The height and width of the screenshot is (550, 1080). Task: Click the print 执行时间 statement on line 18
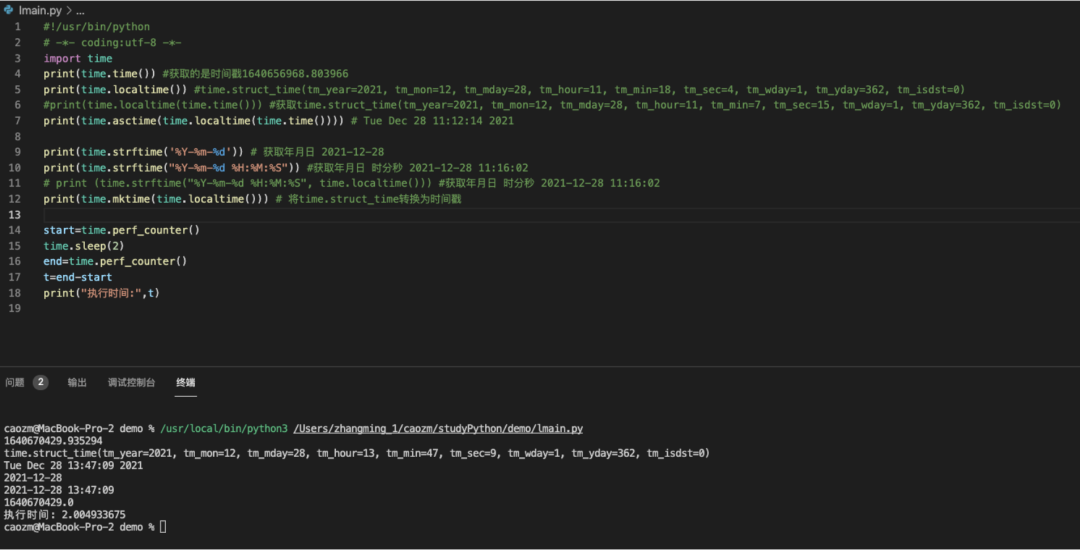tap(101, 293)
